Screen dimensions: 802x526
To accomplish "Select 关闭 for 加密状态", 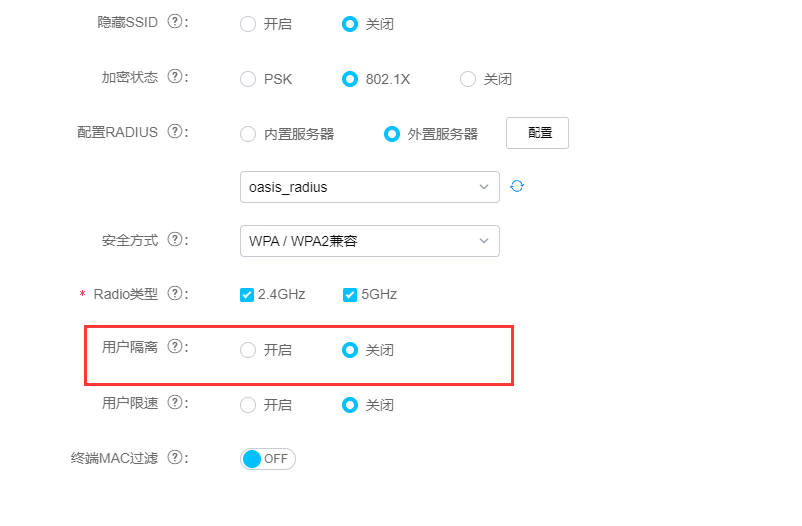I will pyautogui.click(x=468, y=79).
